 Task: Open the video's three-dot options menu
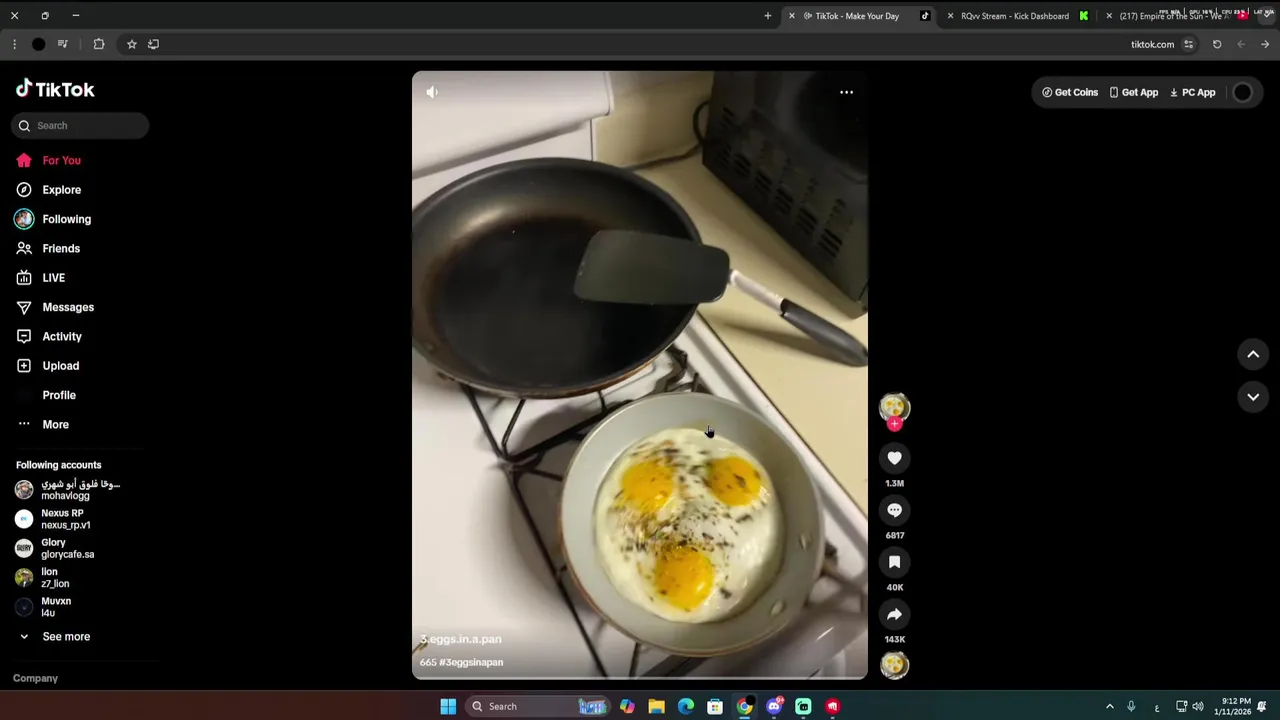coord(846,92)
